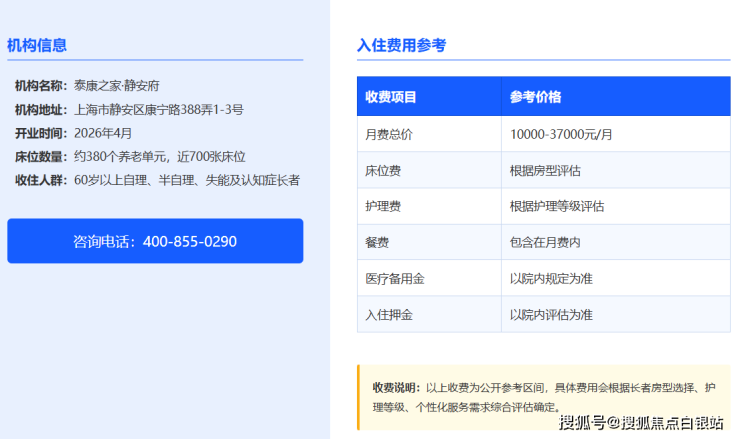Select the 以院内规定为准 cell
Viewport: 740px width, 439px height.
tap(616, 279)
